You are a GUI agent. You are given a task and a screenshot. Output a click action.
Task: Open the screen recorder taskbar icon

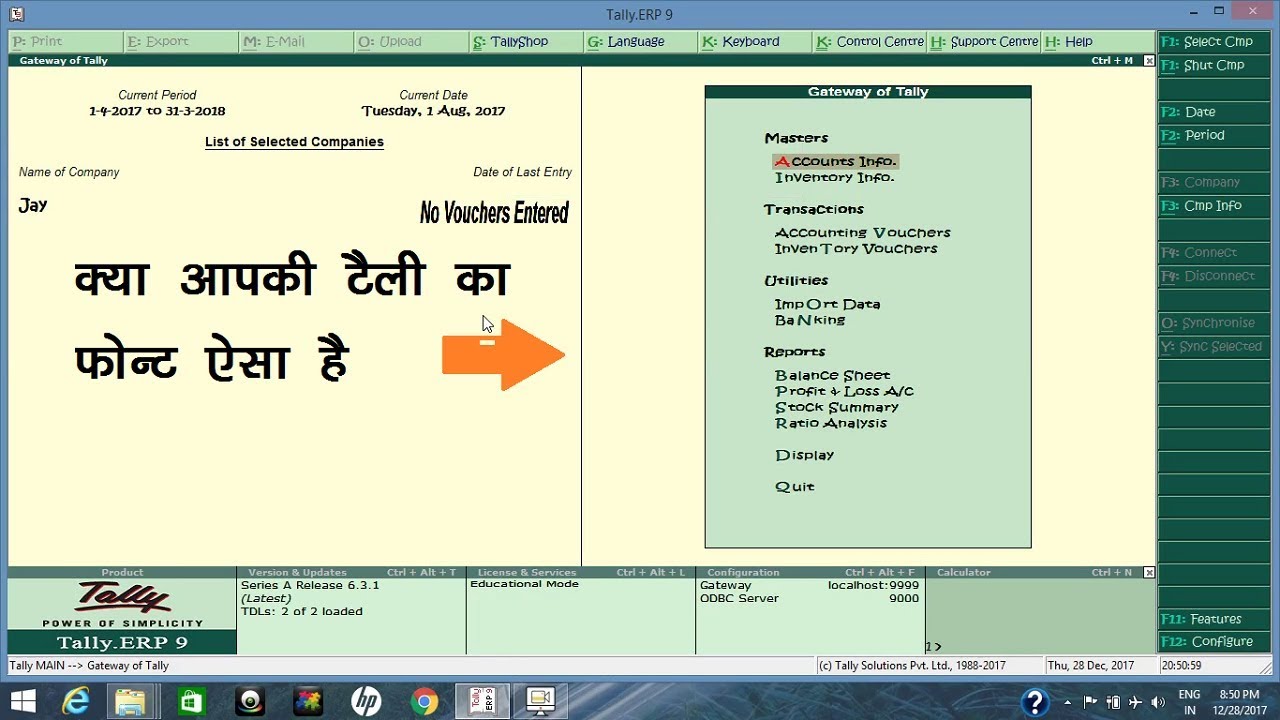(541, 701)
